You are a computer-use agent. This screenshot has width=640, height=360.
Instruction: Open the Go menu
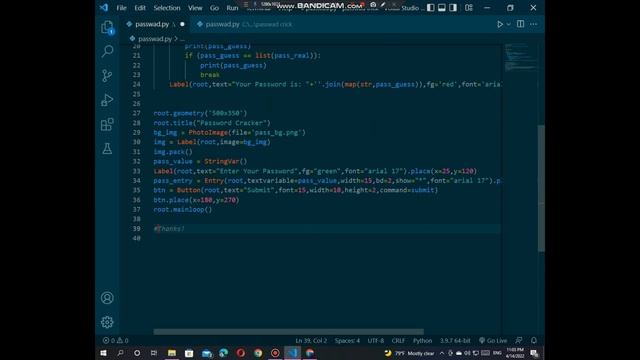[214, 8]
